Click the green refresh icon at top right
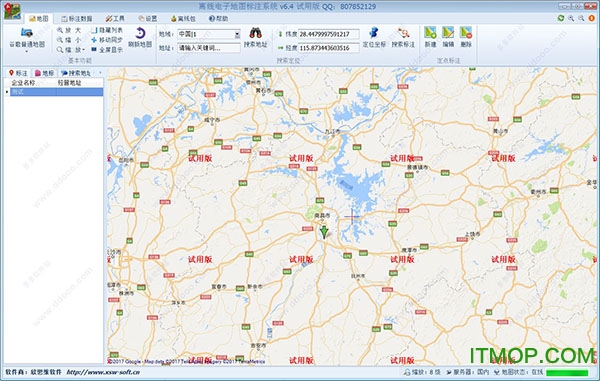The width and height of the screenshot is (600, 381). (x=561, y=18)
